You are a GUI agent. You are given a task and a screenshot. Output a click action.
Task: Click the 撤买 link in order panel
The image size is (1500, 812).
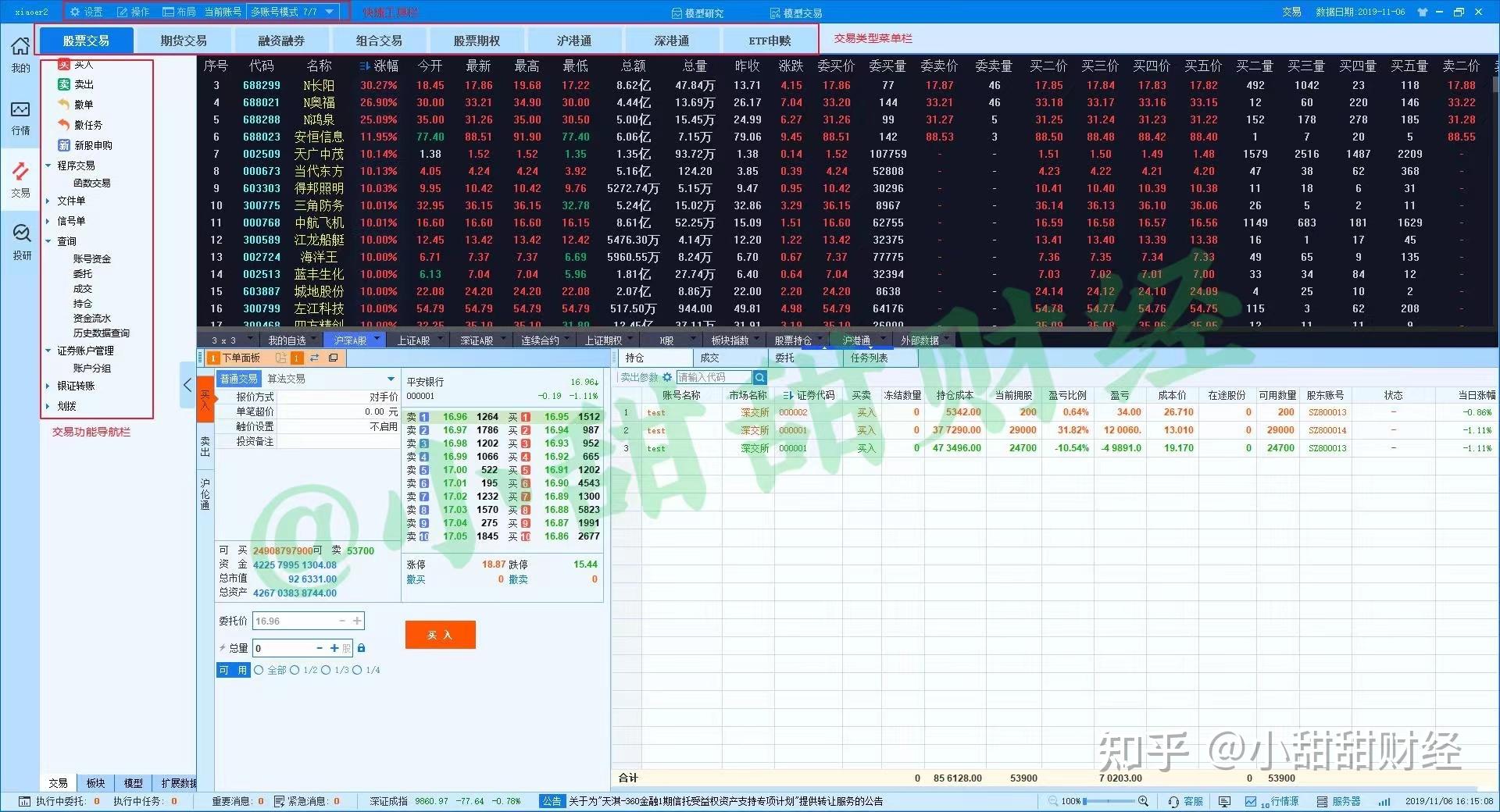pos(416,579)
